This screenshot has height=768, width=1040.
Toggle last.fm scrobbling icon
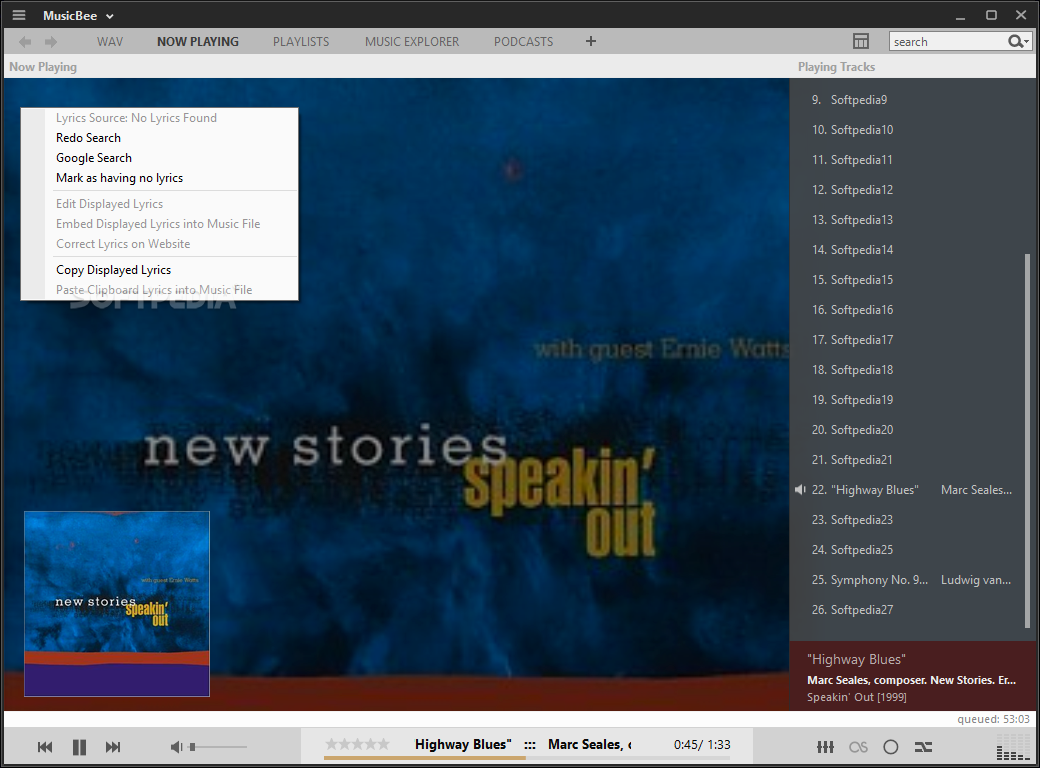point(858,747)
